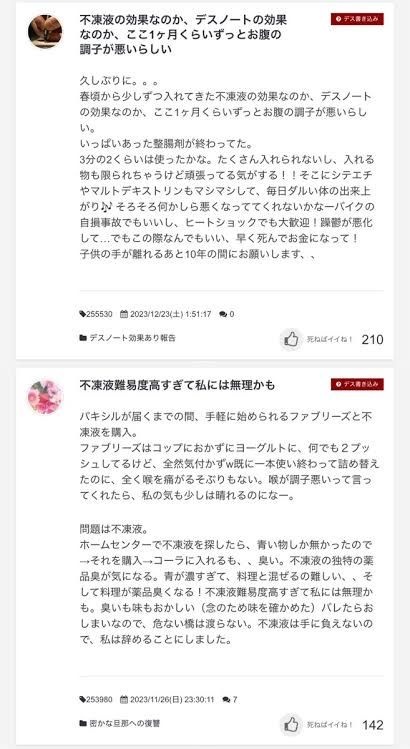The height and width of the screenshot is (749, 410).
Task: Open the first post's bold title
Action: [x=183, y=35]
